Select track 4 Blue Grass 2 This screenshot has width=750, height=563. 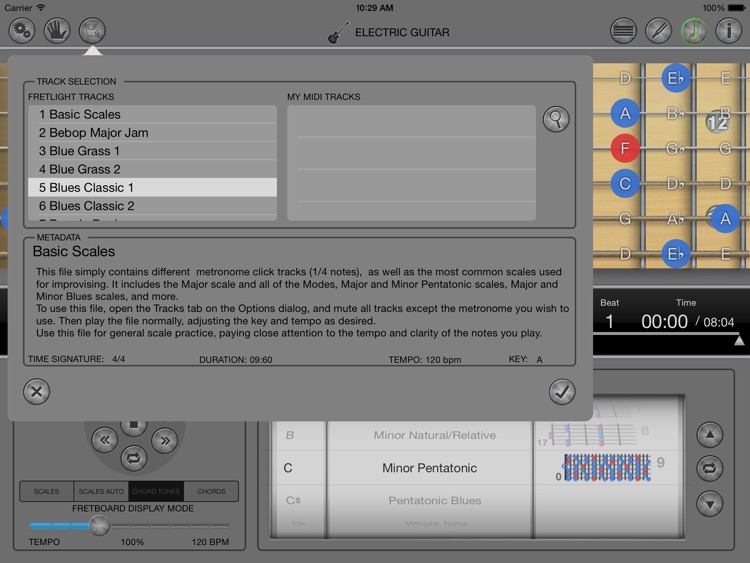coord(153,169)
